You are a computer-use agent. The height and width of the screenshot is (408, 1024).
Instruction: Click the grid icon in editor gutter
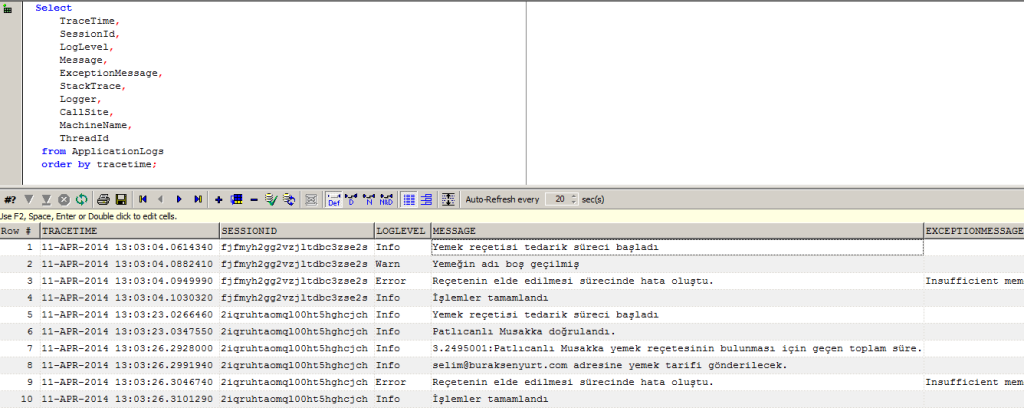tap(9, 9)
